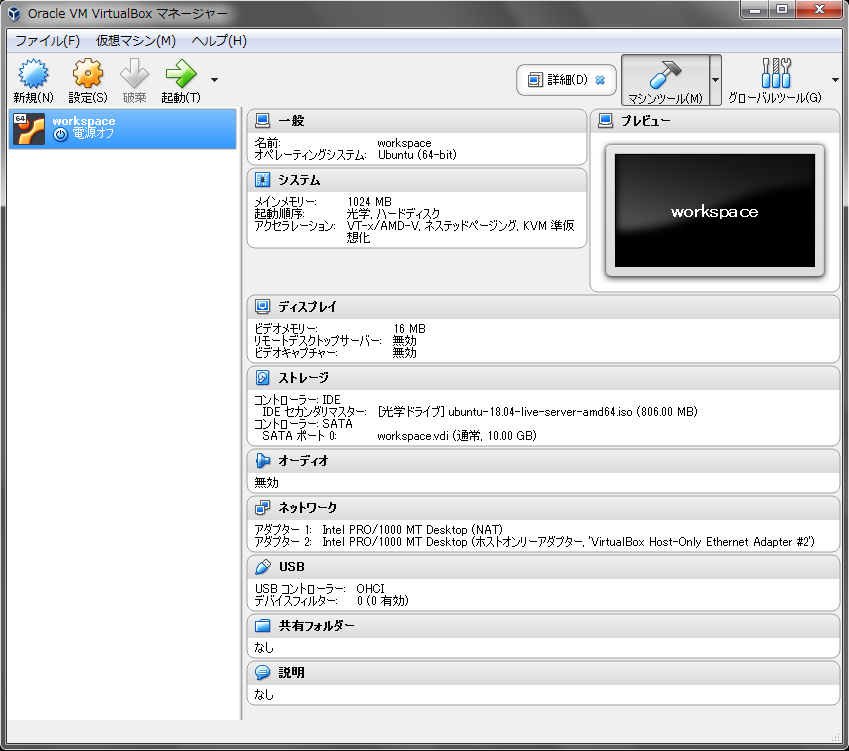Click the OHCI USB controller value
Image resolution: width=849 pixels, height=751 pixels.
(x=370, y=589)
